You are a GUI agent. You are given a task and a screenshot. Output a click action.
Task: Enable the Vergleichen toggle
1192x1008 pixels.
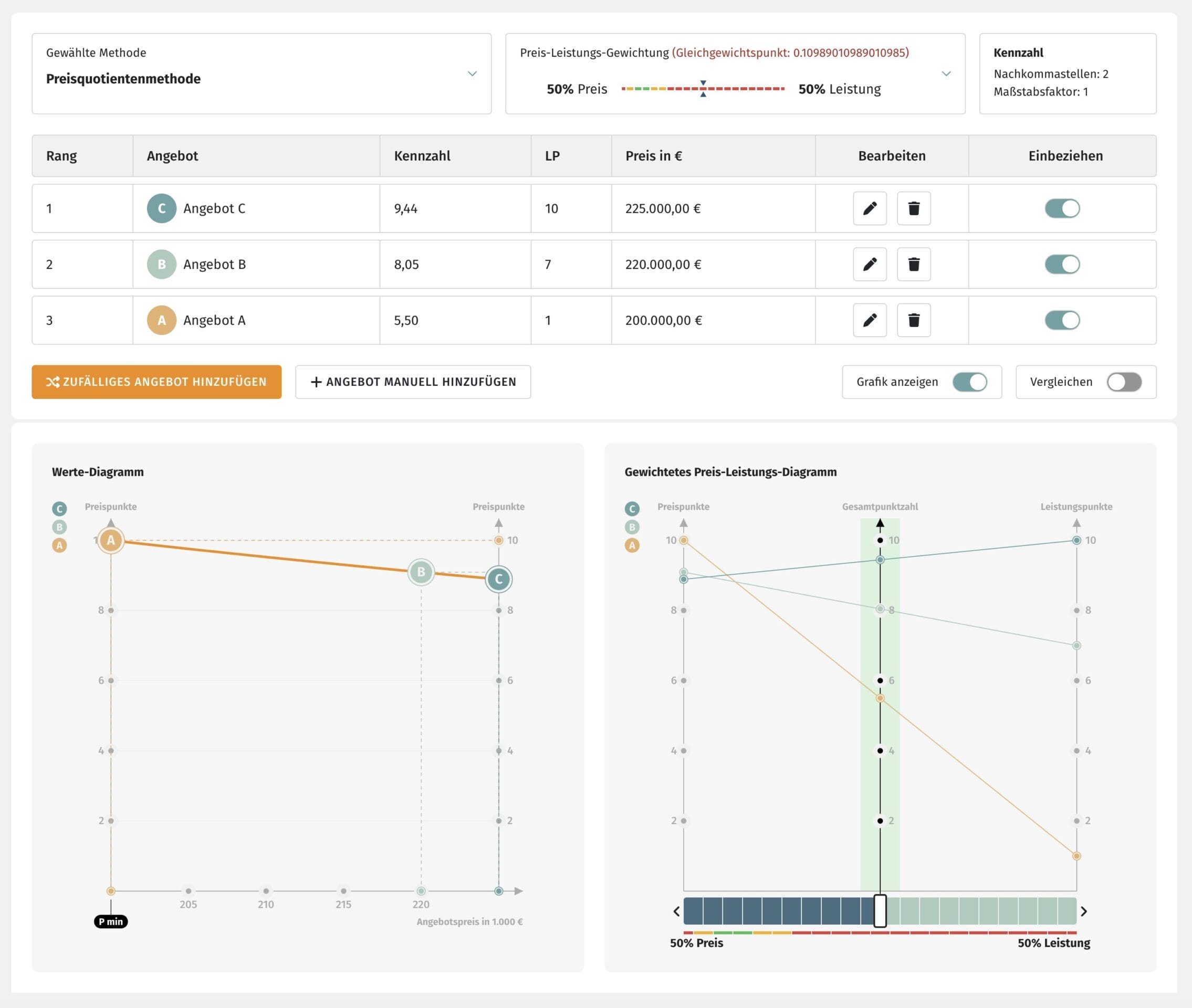pos(1123,382)
